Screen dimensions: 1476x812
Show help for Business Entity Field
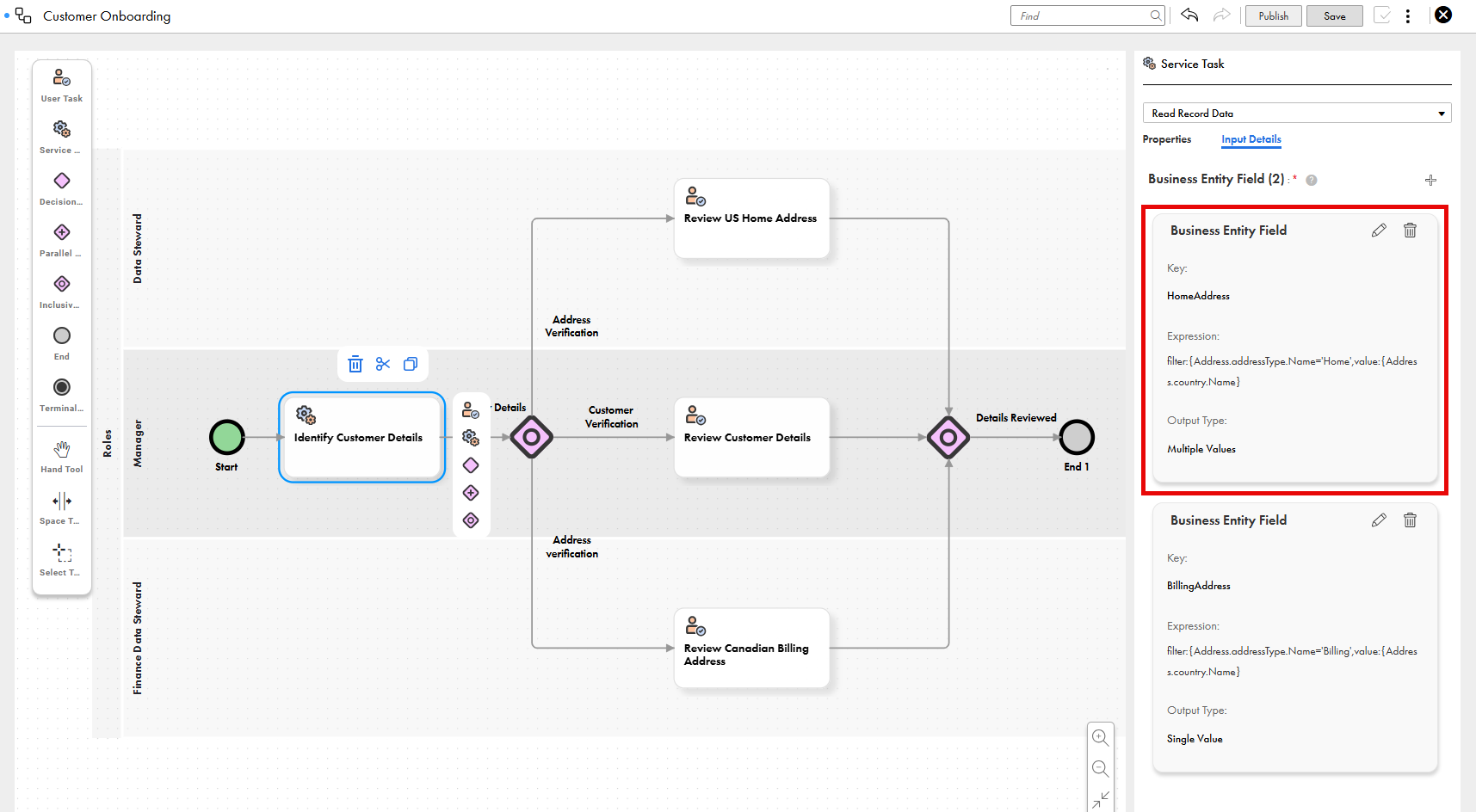point(1312,180)
